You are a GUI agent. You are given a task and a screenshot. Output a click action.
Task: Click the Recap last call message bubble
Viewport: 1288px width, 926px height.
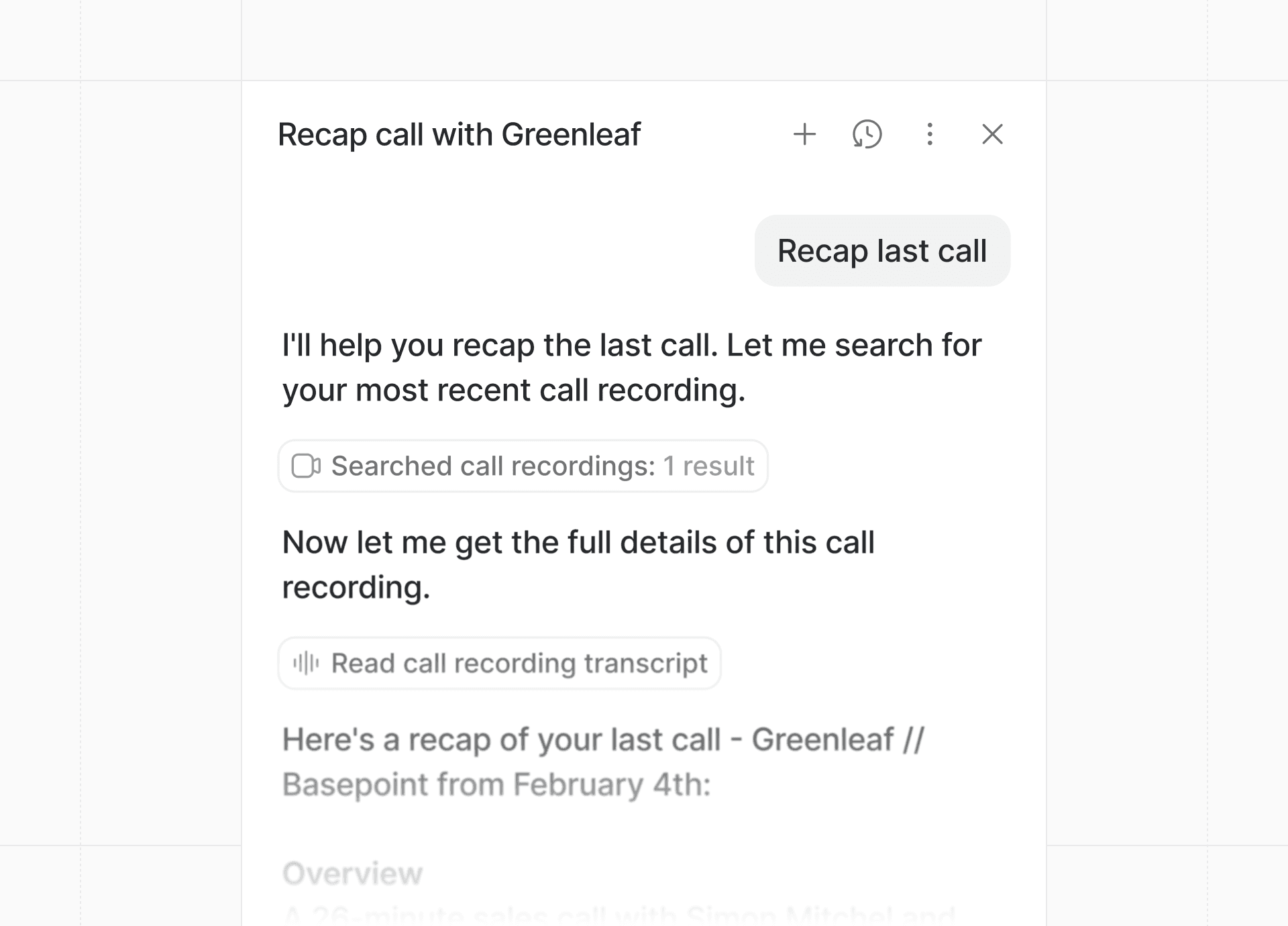click(x=882, y=251)
